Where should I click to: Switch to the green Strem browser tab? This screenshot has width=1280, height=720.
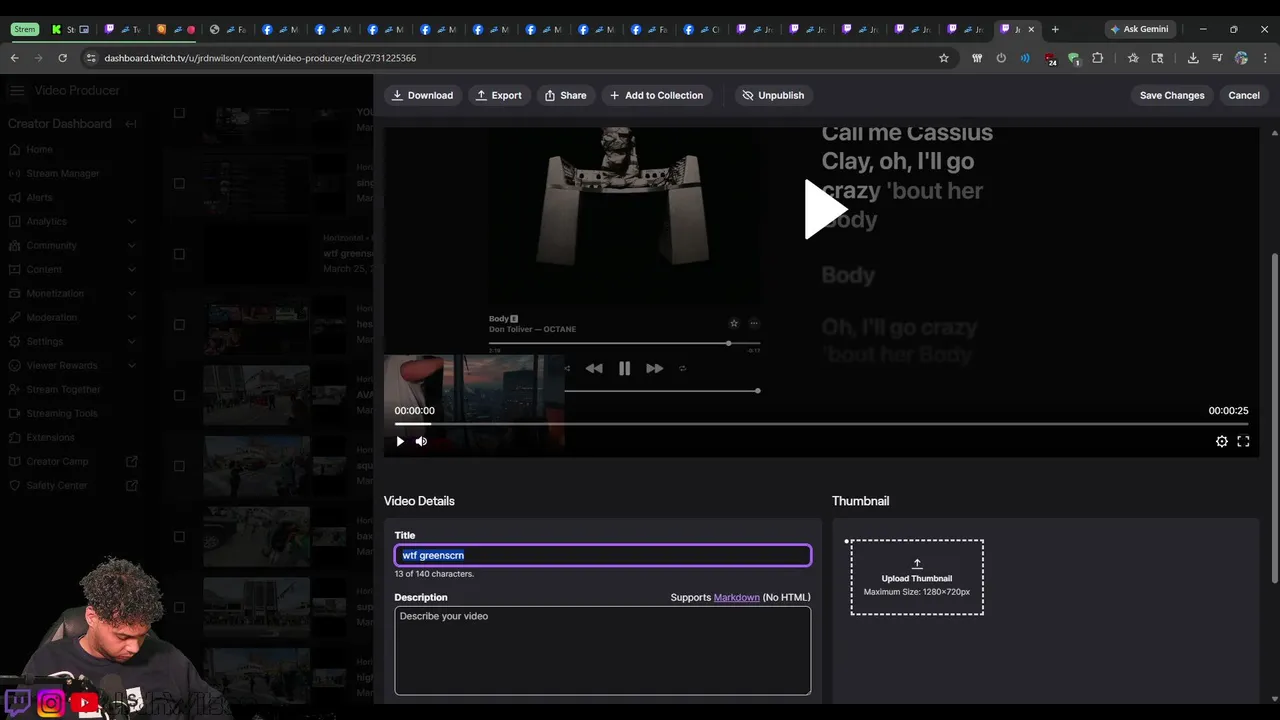point(24,29)
